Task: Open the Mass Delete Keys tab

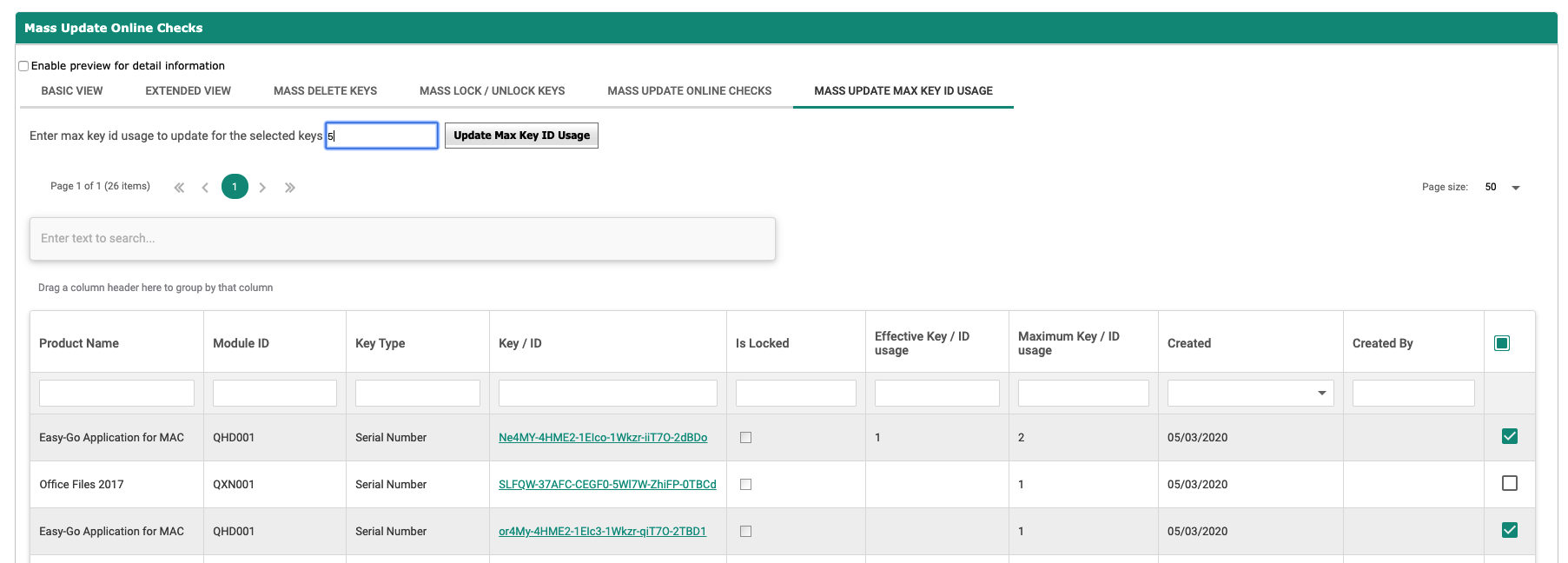Action: pyautogui.click(x=325, y=91)
